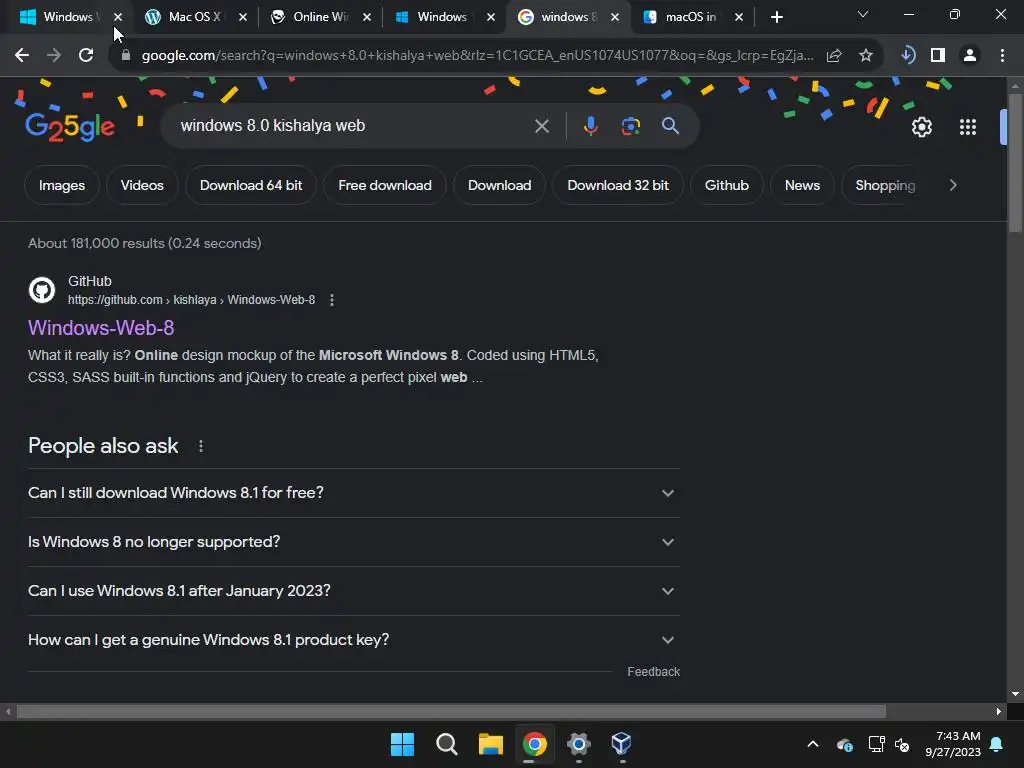Toggle the Chrome side panel icon

(x=938, y=56)
